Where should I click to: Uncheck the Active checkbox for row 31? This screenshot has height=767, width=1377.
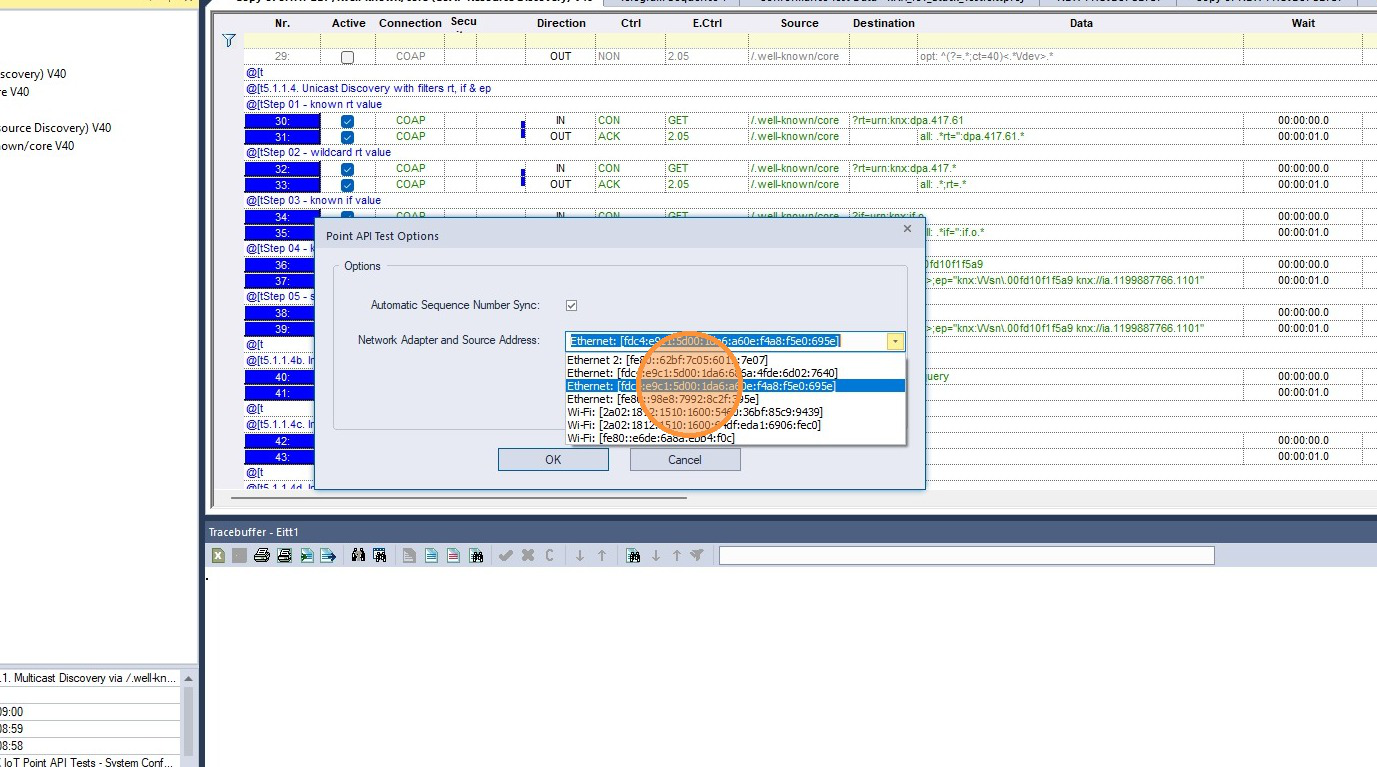point(347,137)
